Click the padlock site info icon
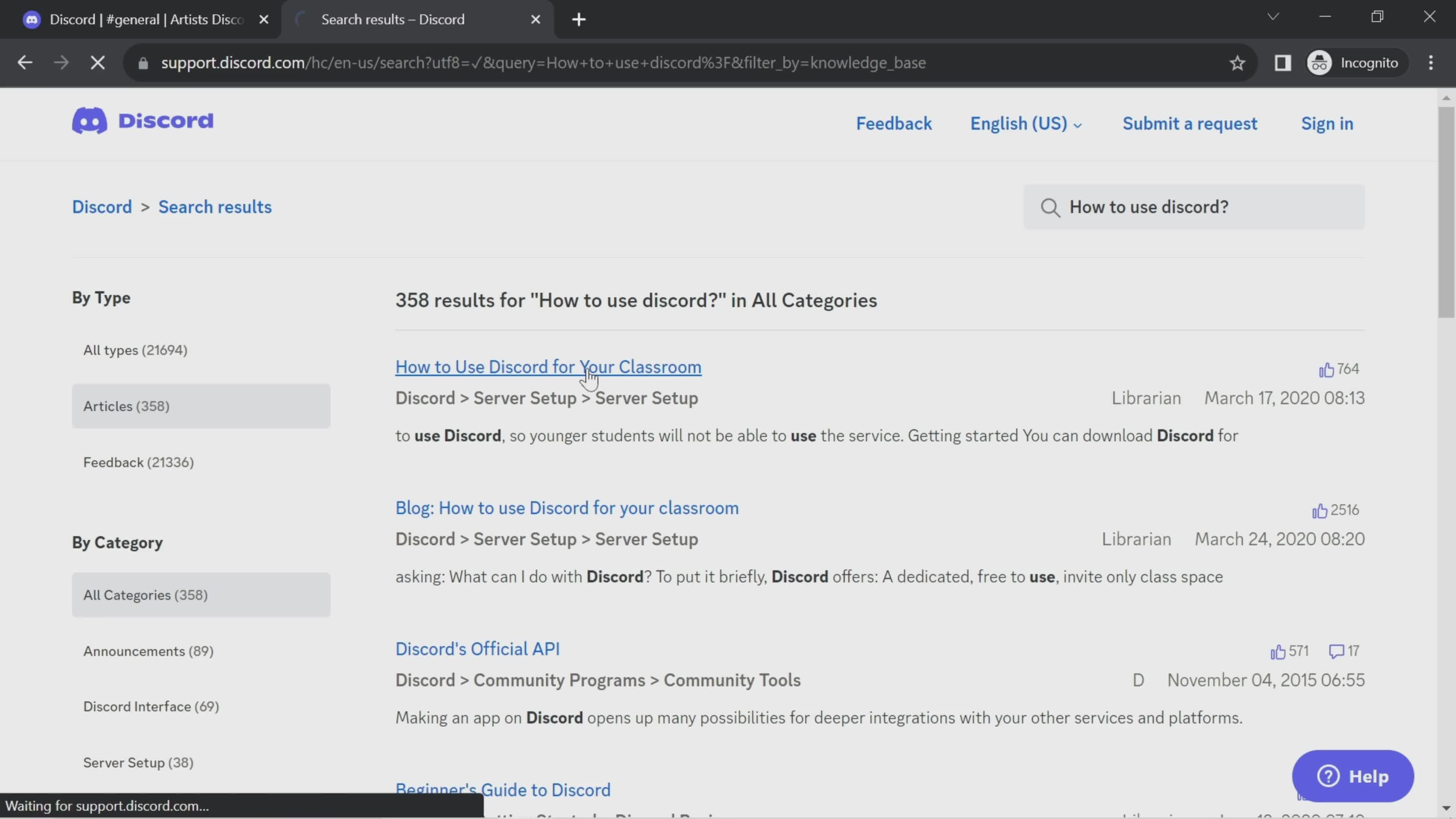The width and height of the screenshot is (1456, 819). [x=143, y=63]
